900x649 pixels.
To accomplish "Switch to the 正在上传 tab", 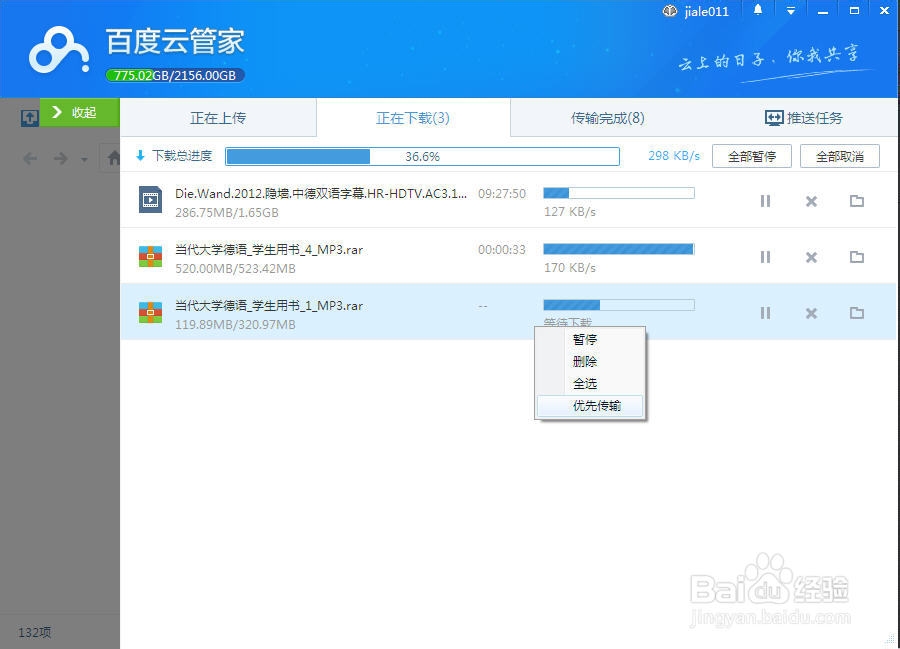I will (218, 118).
